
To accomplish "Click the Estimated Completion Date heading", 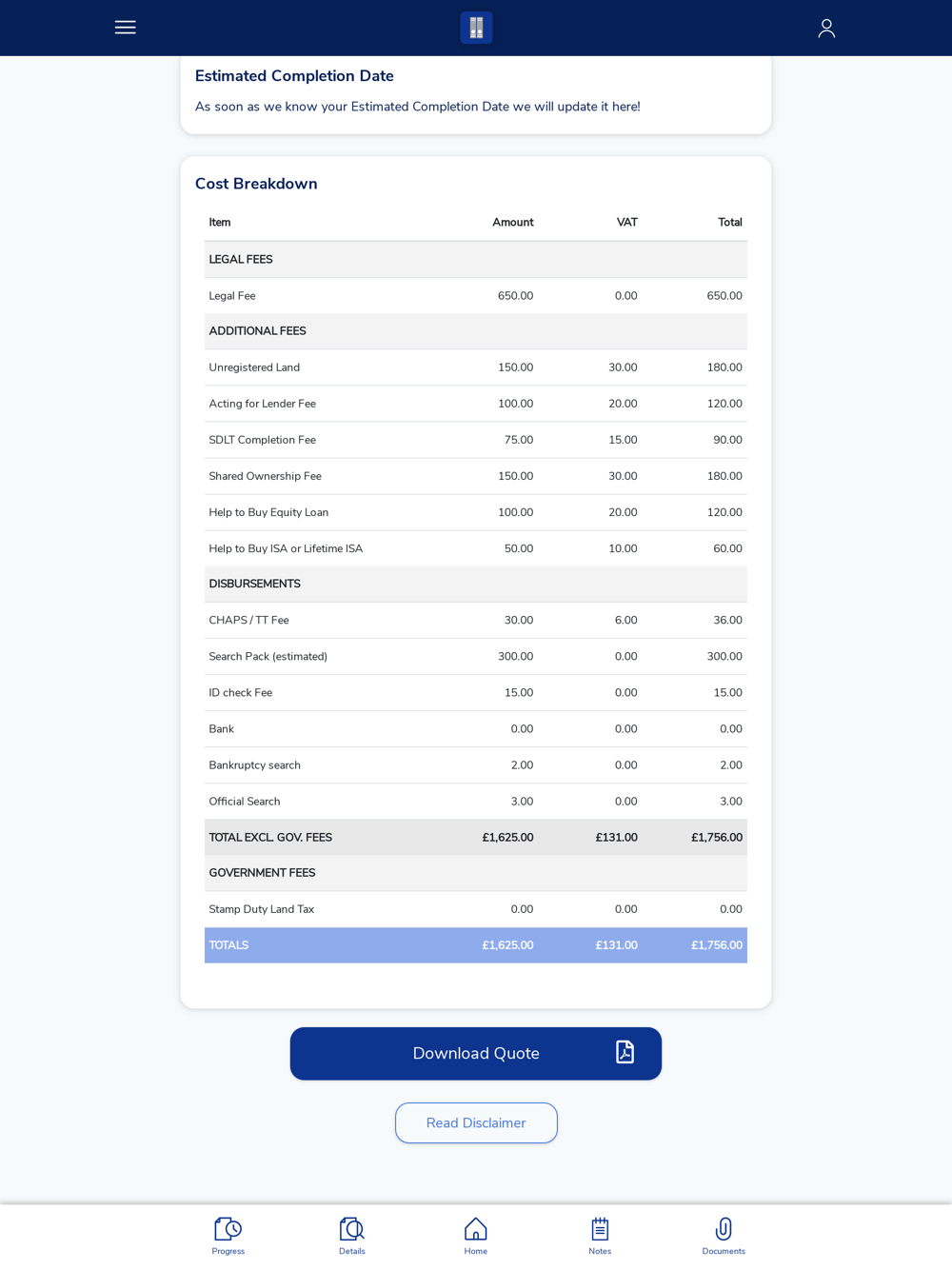I will pos(294,76).
